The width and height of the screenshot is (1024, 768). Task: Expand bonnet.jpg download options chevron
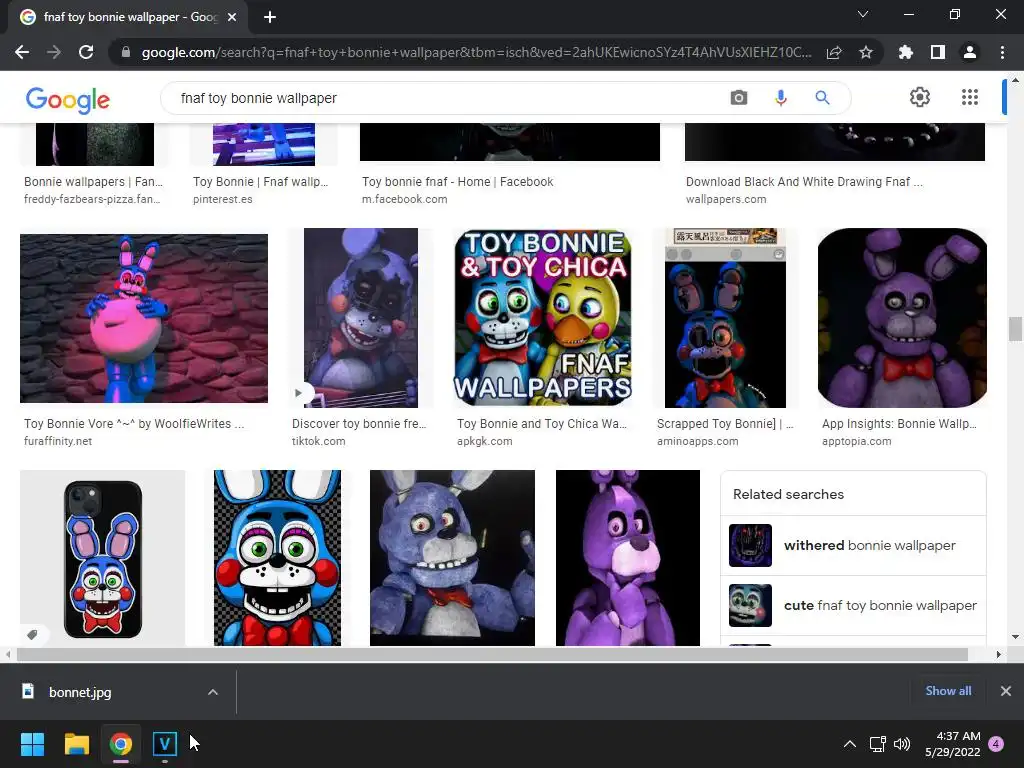[x=213, y=692]
